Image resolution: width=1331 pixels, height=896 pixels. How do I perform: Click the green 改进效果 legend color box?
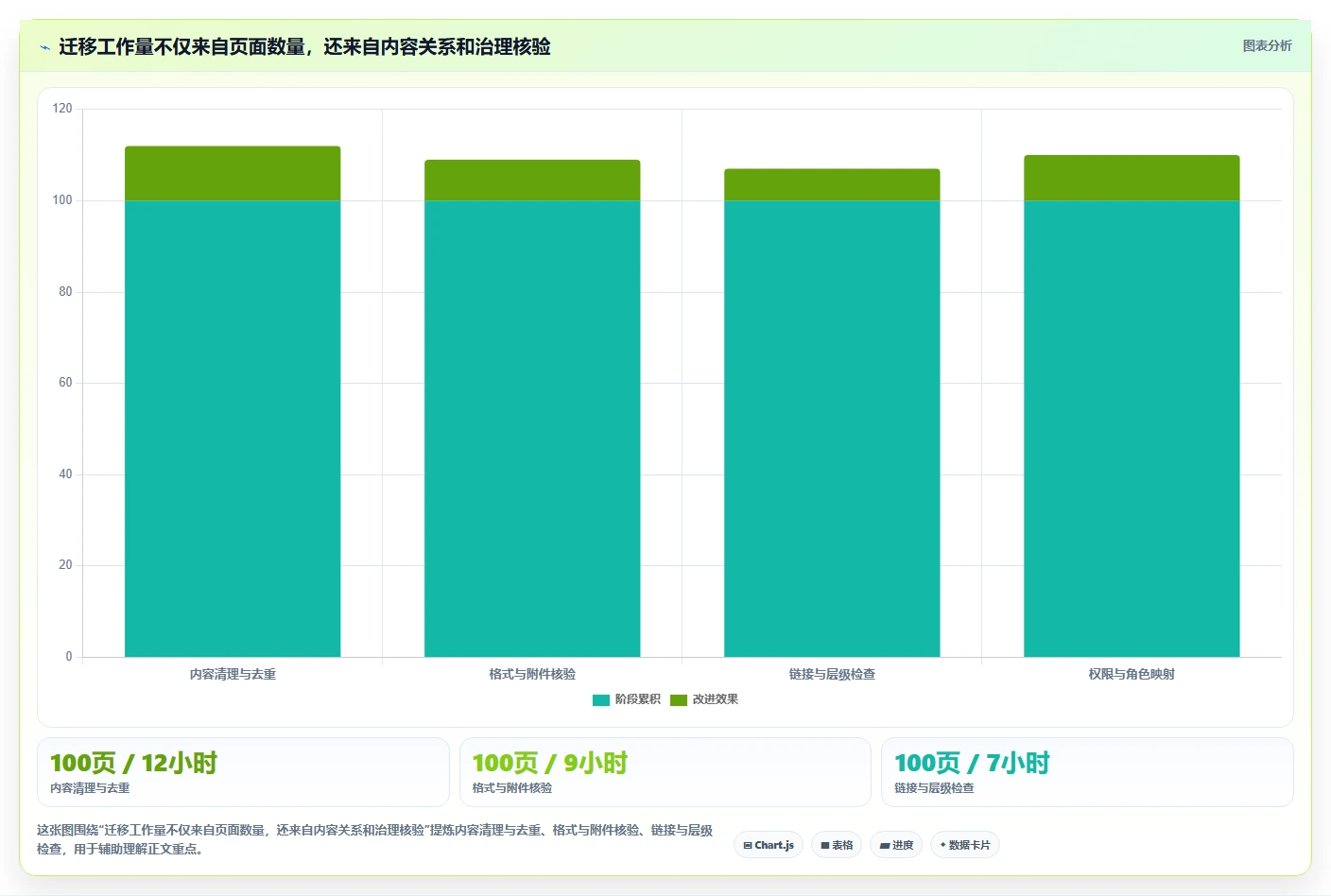coord(679,700)
